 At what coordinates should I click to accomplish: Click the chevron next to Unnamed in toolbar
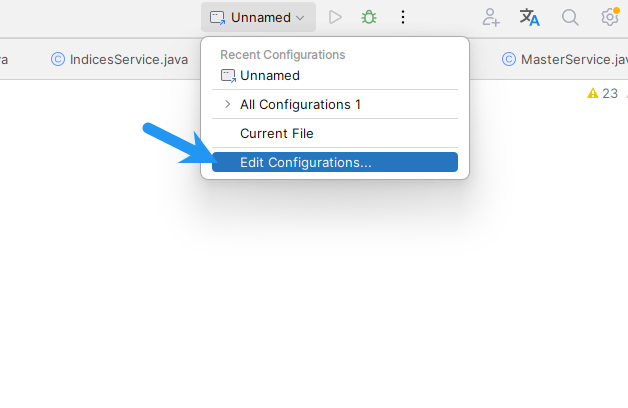[300, 18]
